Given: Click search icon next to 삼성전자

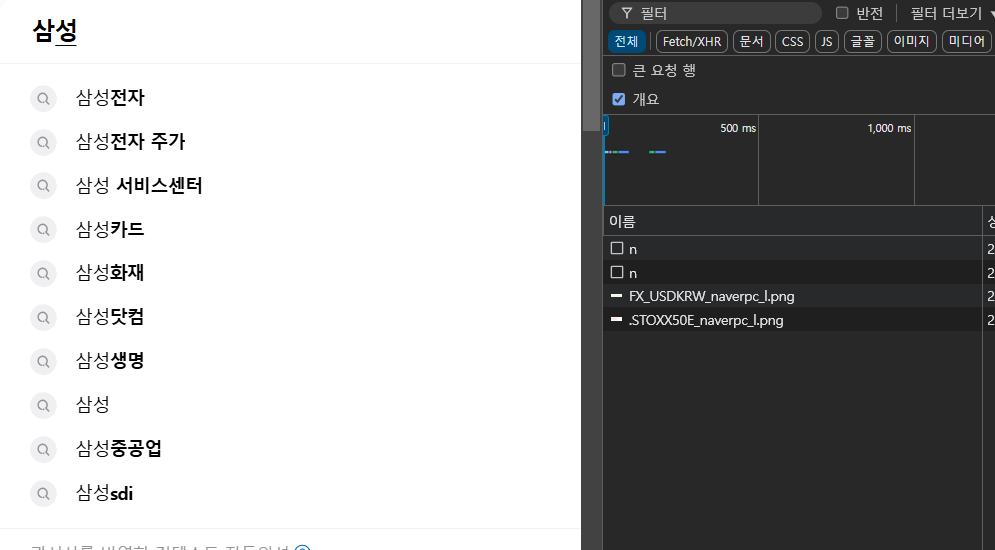Looking at the screenshot, I should (43, 98).
